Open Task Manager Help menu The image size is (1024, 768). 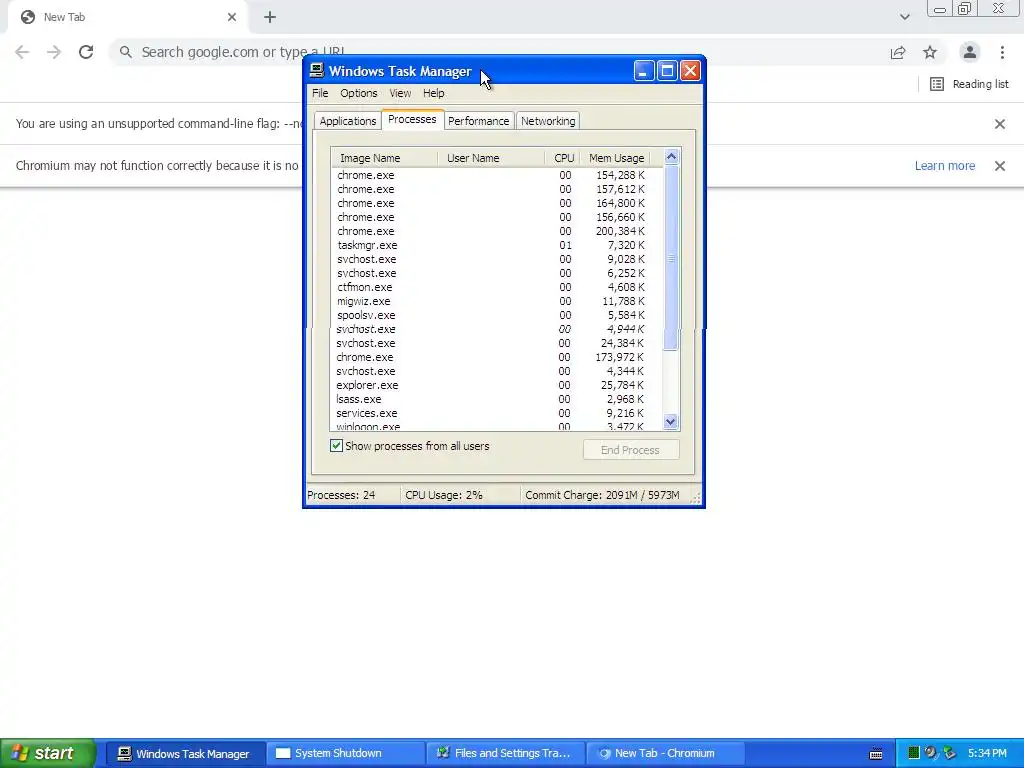pyautogui.click(x=434, y=93)
